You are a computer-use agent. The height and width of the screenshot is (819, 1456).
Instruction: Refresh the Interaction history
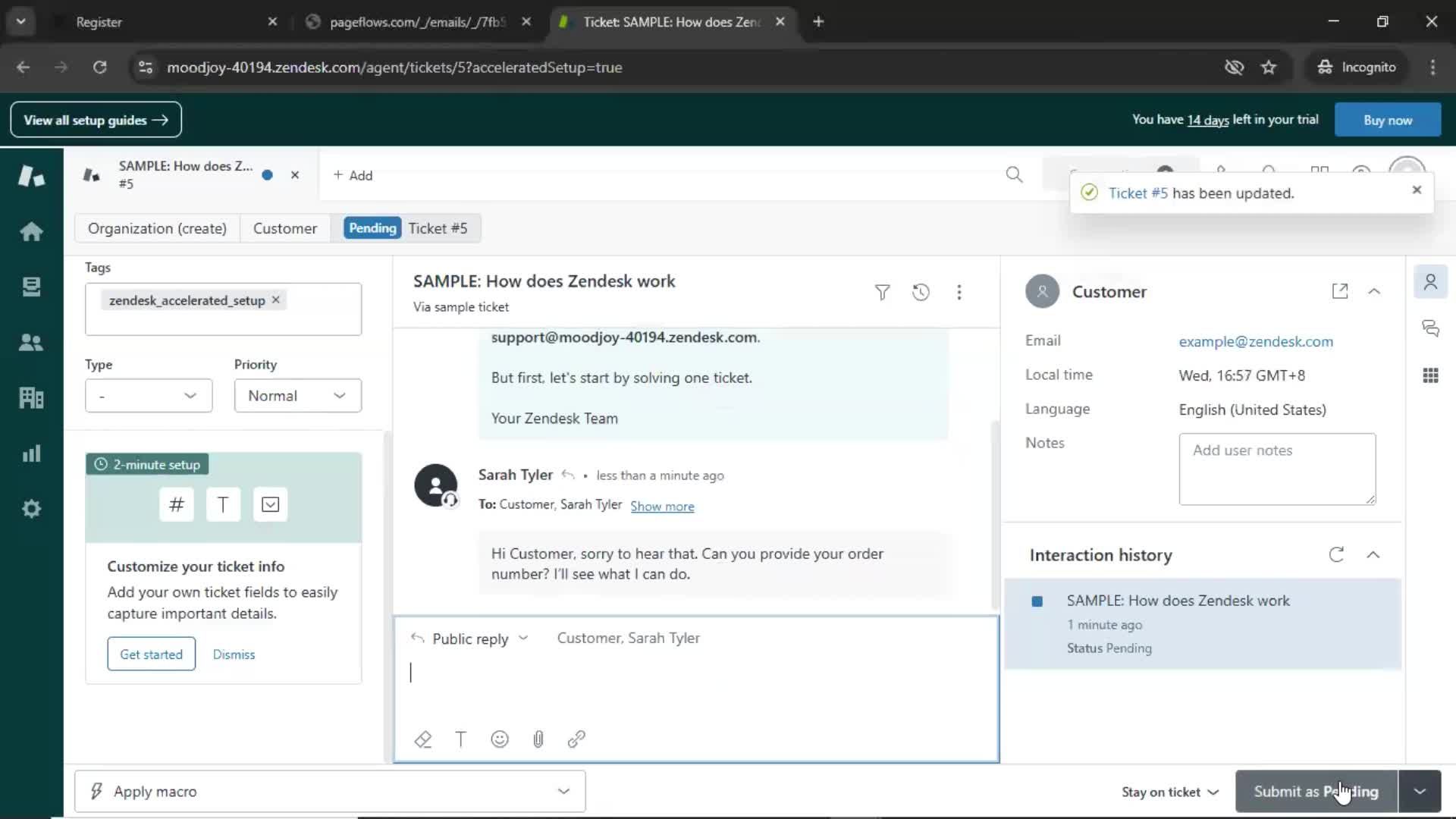[1336, 554]
